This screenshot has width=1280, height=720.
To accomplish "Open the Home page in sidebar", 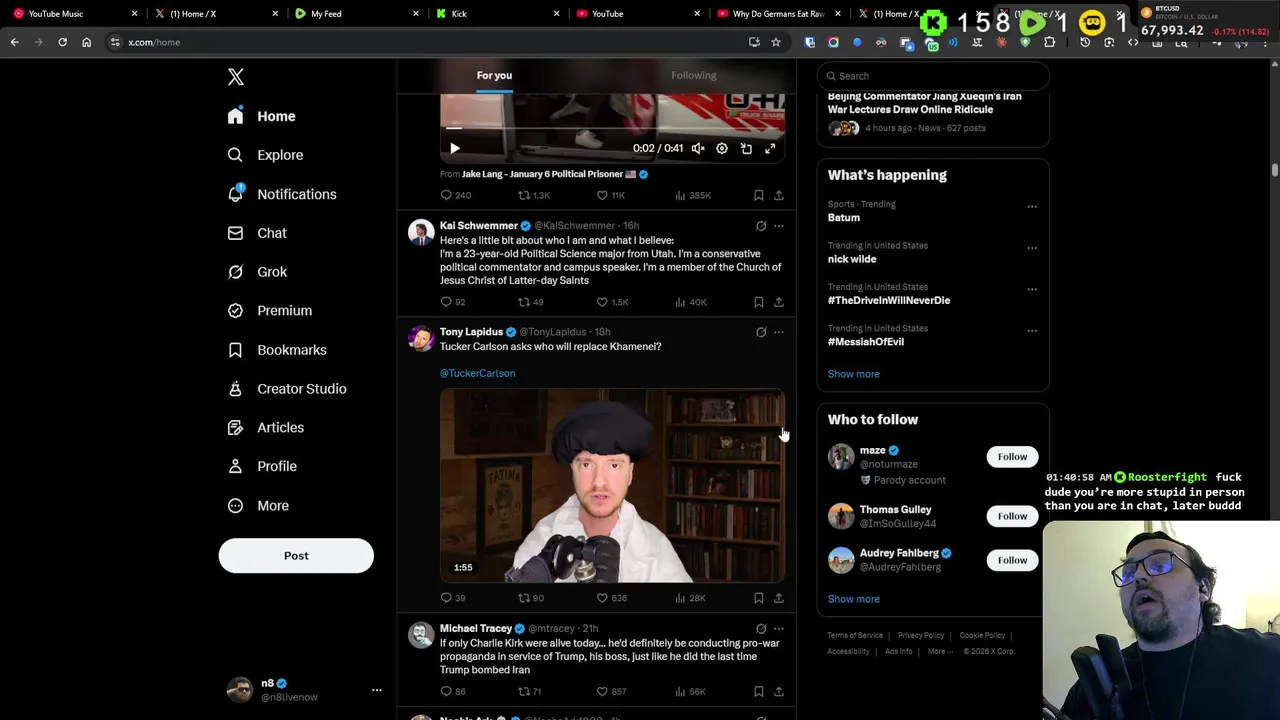I will point(262,116).
